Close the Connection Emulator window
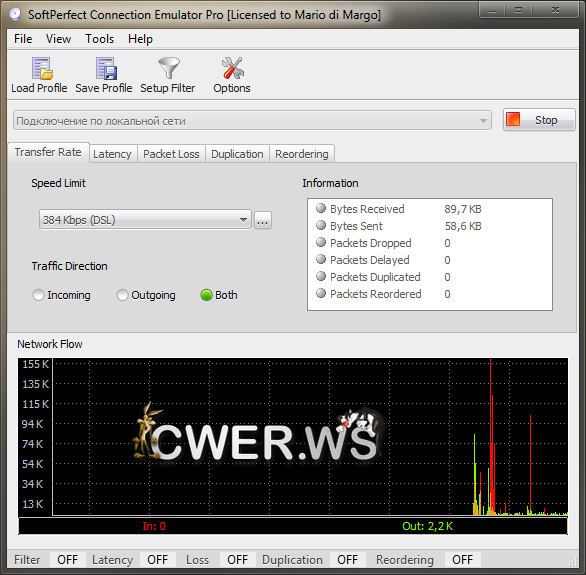This screenshot has width=586, height=575. coord(555,10)
